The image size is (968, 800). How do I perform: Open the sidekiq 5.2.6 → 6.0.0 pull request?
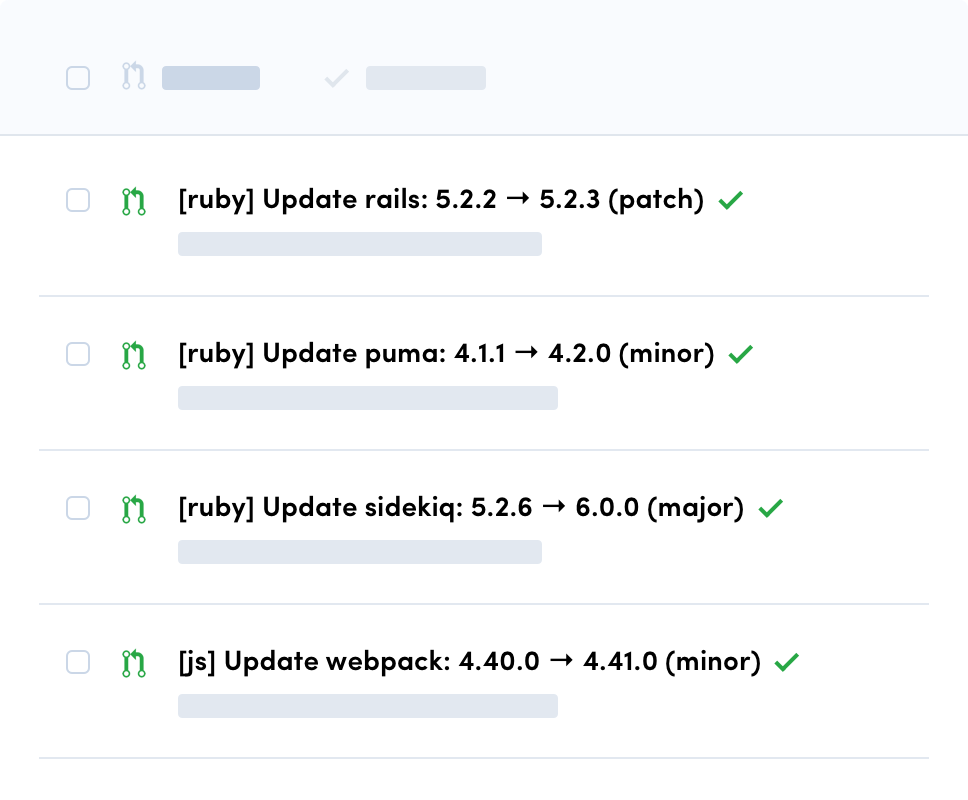(x=460, y=508)
